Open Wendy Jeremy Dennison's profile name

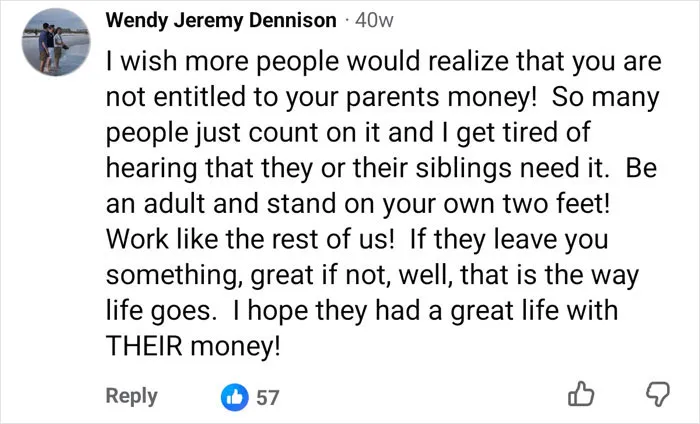pos(221,21)
